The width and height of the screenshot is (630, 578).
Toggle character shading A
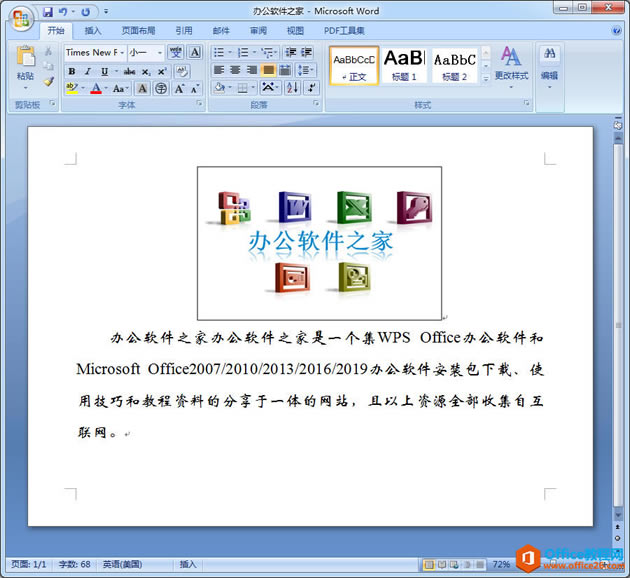(x=142, y=88)
